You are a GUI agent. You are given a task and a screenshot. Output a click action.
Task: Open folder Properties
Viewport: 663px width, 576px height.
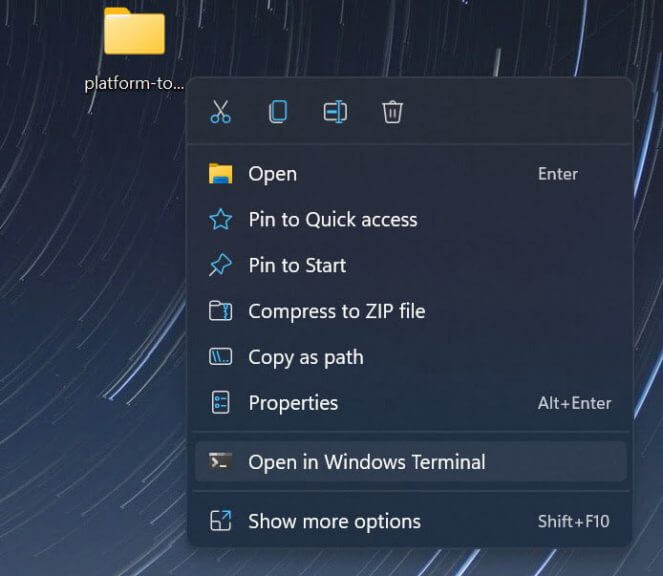[x=410, y=403]
